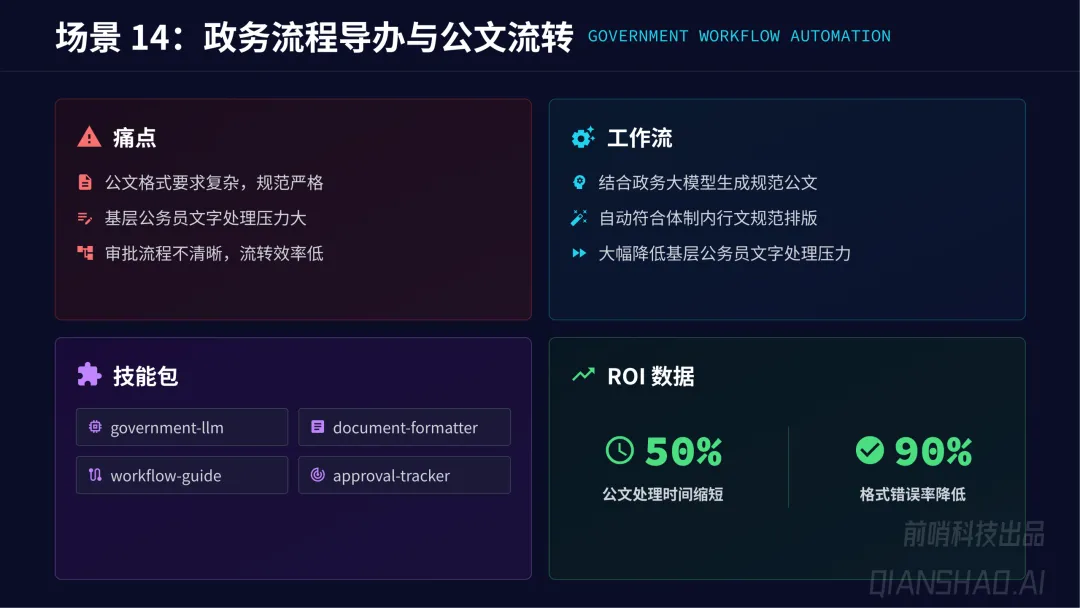Click the green trend arrow icon by ROI 数据

583,375
